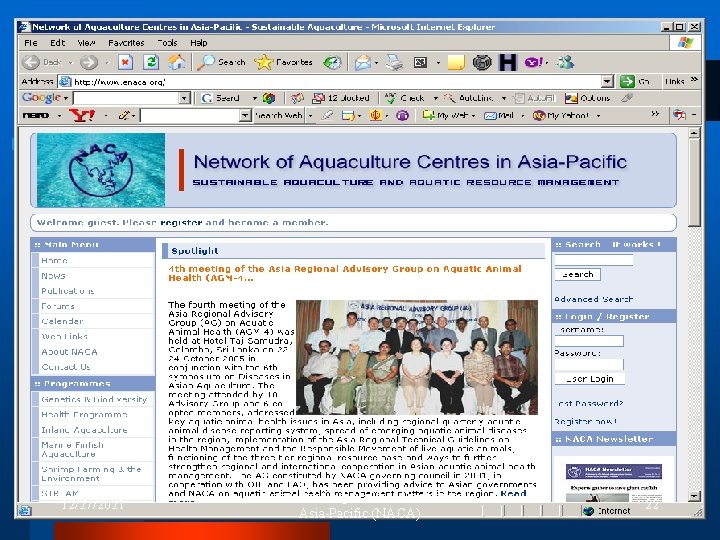Click the Google toolbar logo
720x540 pixels.
(41, 97)
